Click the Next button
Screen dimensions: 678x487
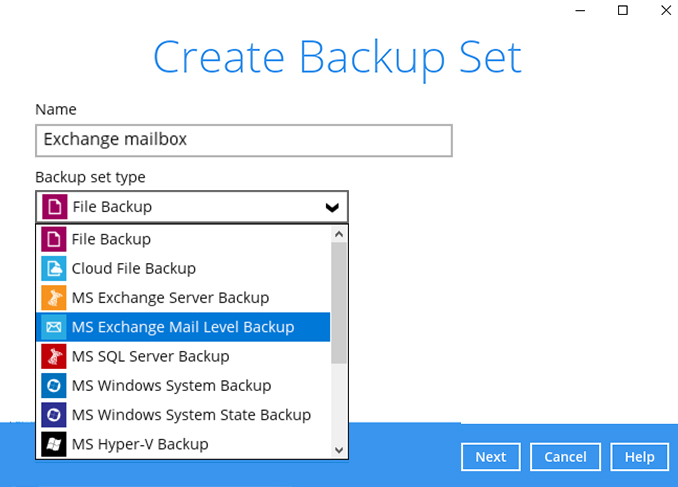[x=491, y=457]
